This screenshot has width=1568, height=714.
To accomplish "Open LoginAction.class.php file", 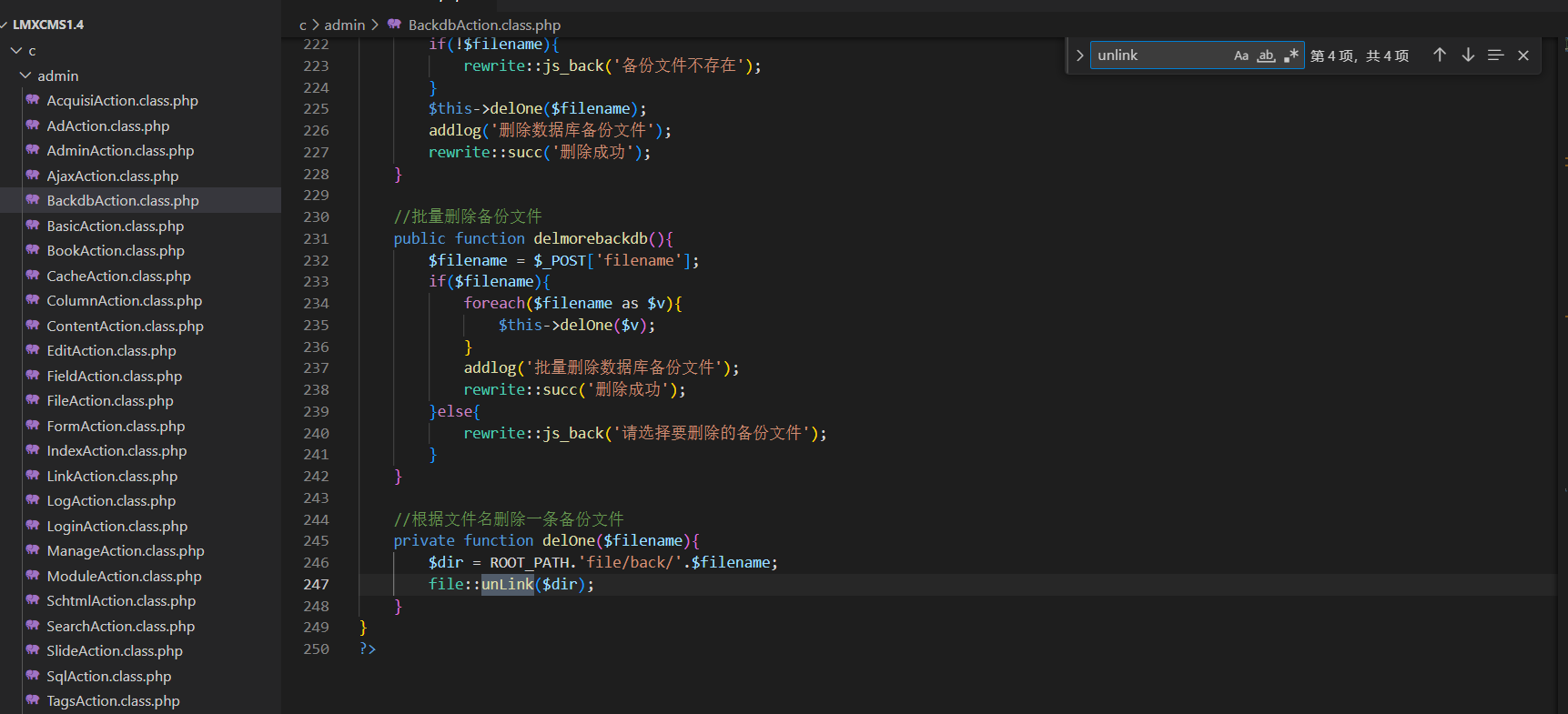I will pos(116,526).
